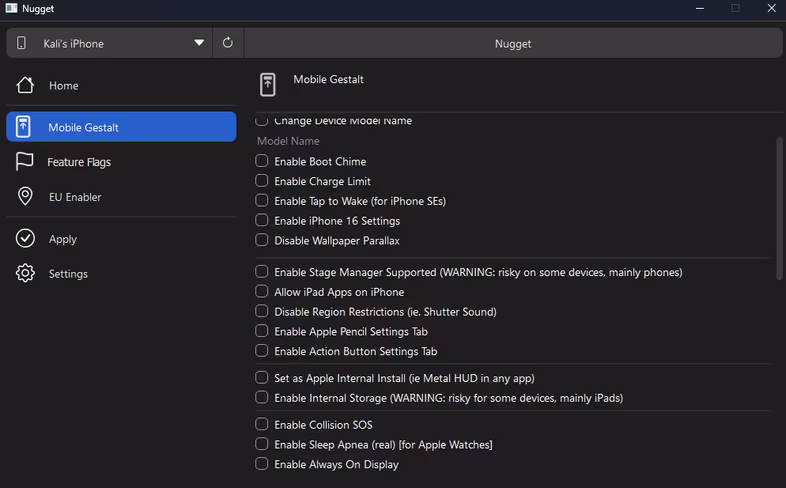Check Enable Internal Storage option
The height and width of the screenshot is (488, 786).
pos(262,397)
